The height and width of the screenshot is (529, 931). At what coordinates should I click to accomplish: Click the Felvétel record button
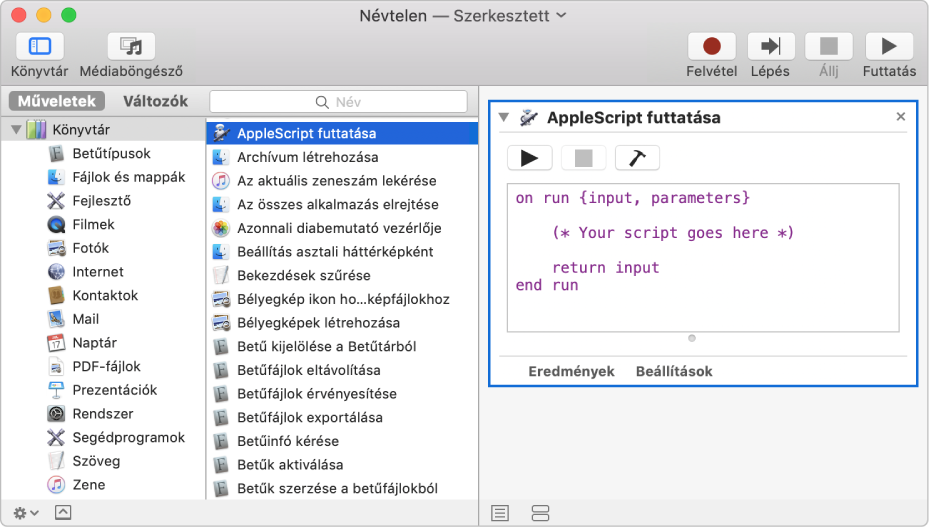tap(711, 47)
